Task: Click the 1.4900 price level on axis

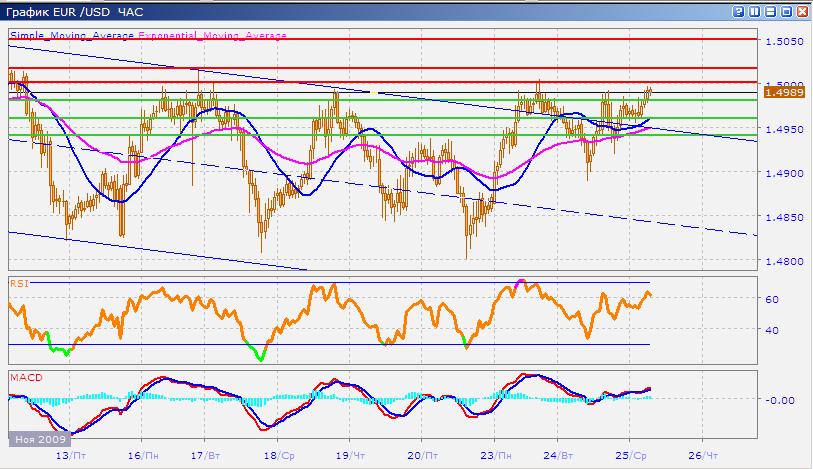Action: pyautogui.click(x=784, y=173)
